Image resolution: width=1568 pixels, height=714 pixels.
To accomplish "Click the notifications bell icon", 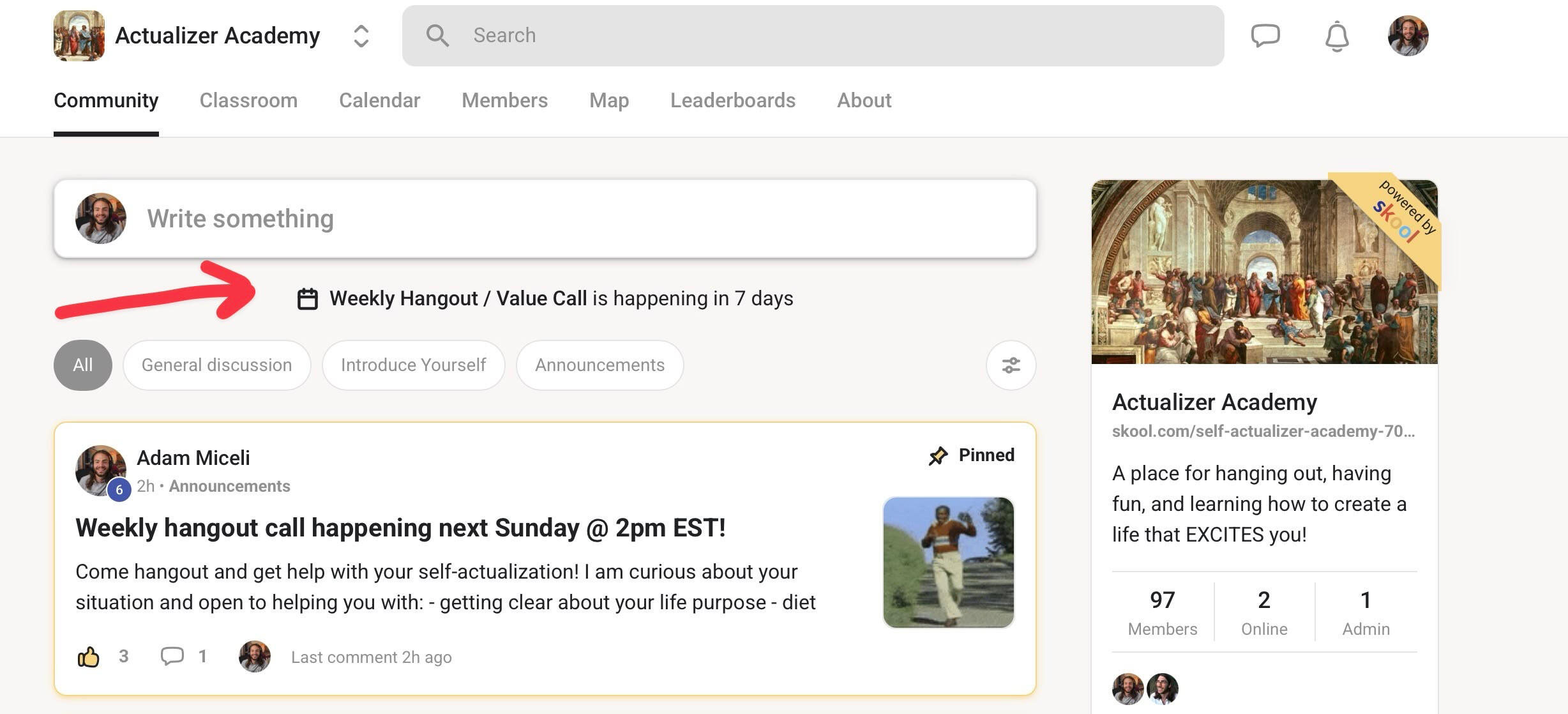I will click(x=1336, y=36).
